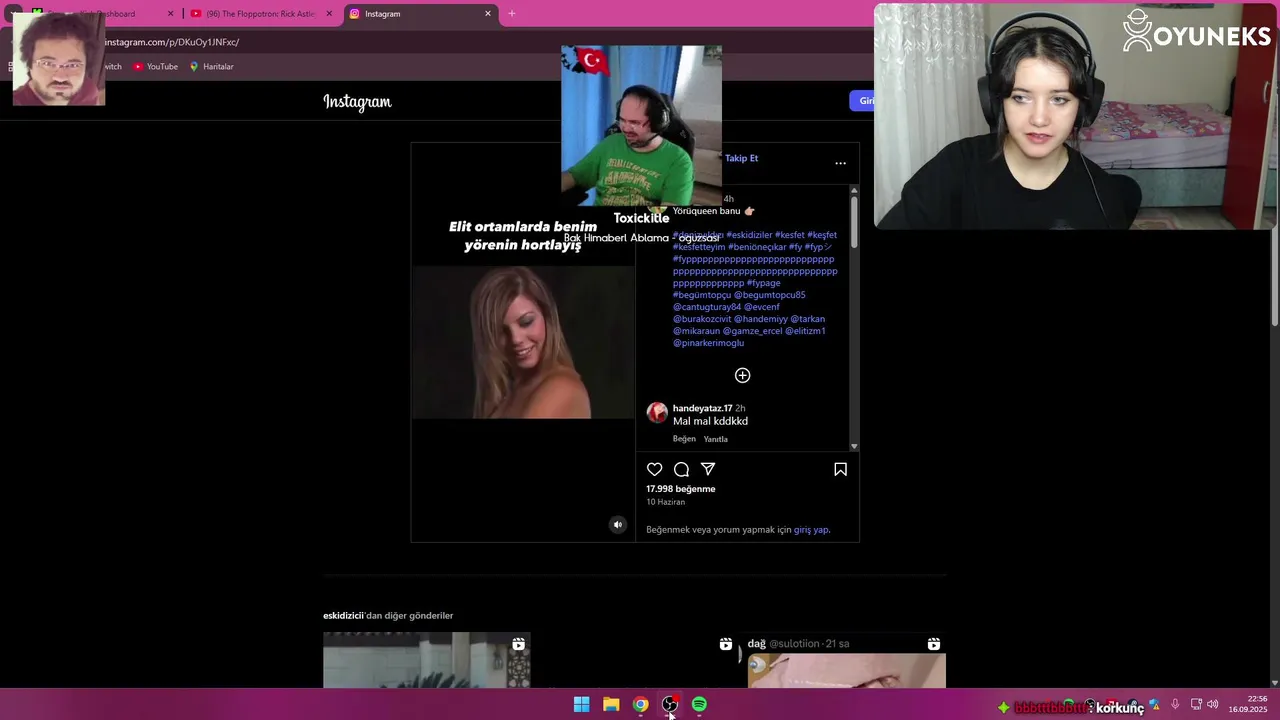Click Beğen under handeyataz.17 comment

click(684, 439)
